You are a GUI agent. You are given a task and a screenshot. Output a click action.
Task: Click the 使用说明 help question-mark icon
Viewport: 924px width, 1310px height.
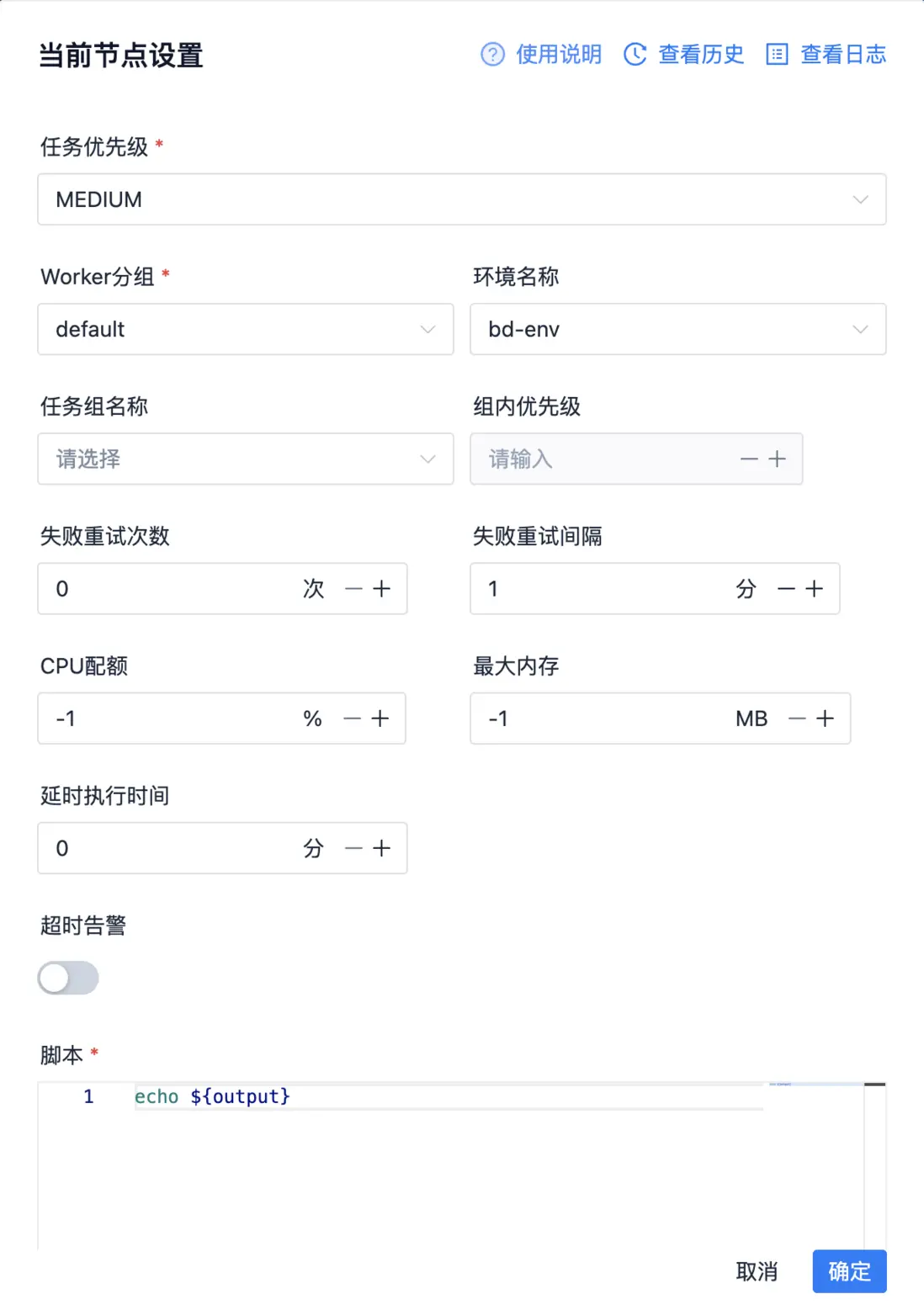click(492, 55)
